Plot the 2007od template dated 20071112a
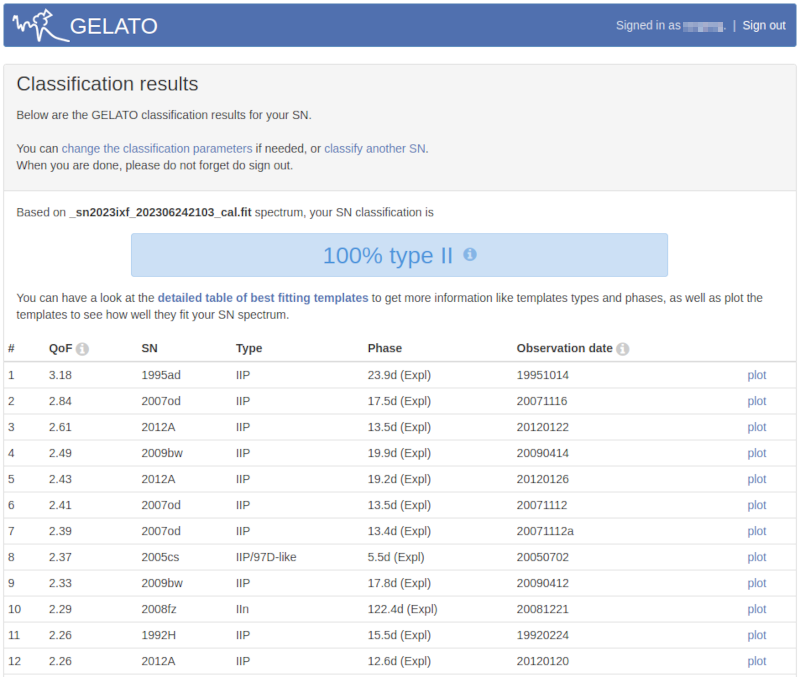This screenshot has height=677, width=800. 757,531
